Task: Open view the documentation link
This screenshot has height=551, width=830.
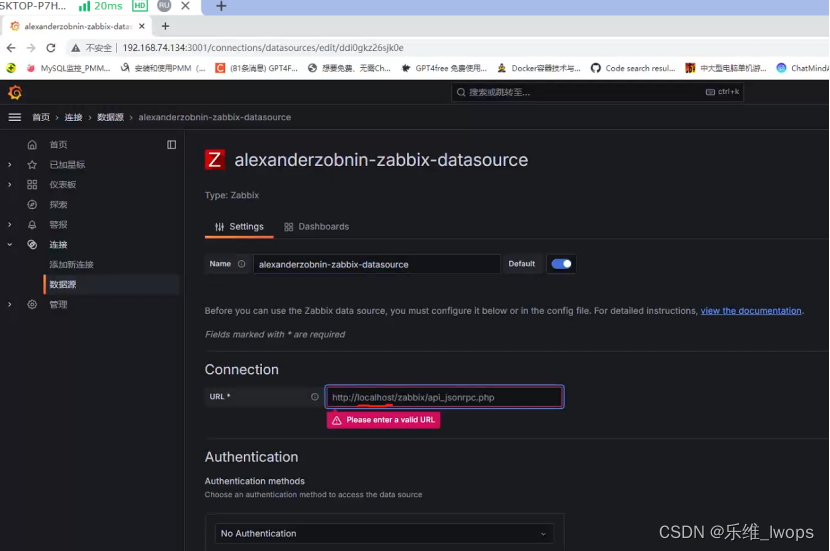Action: pos(751,311)
